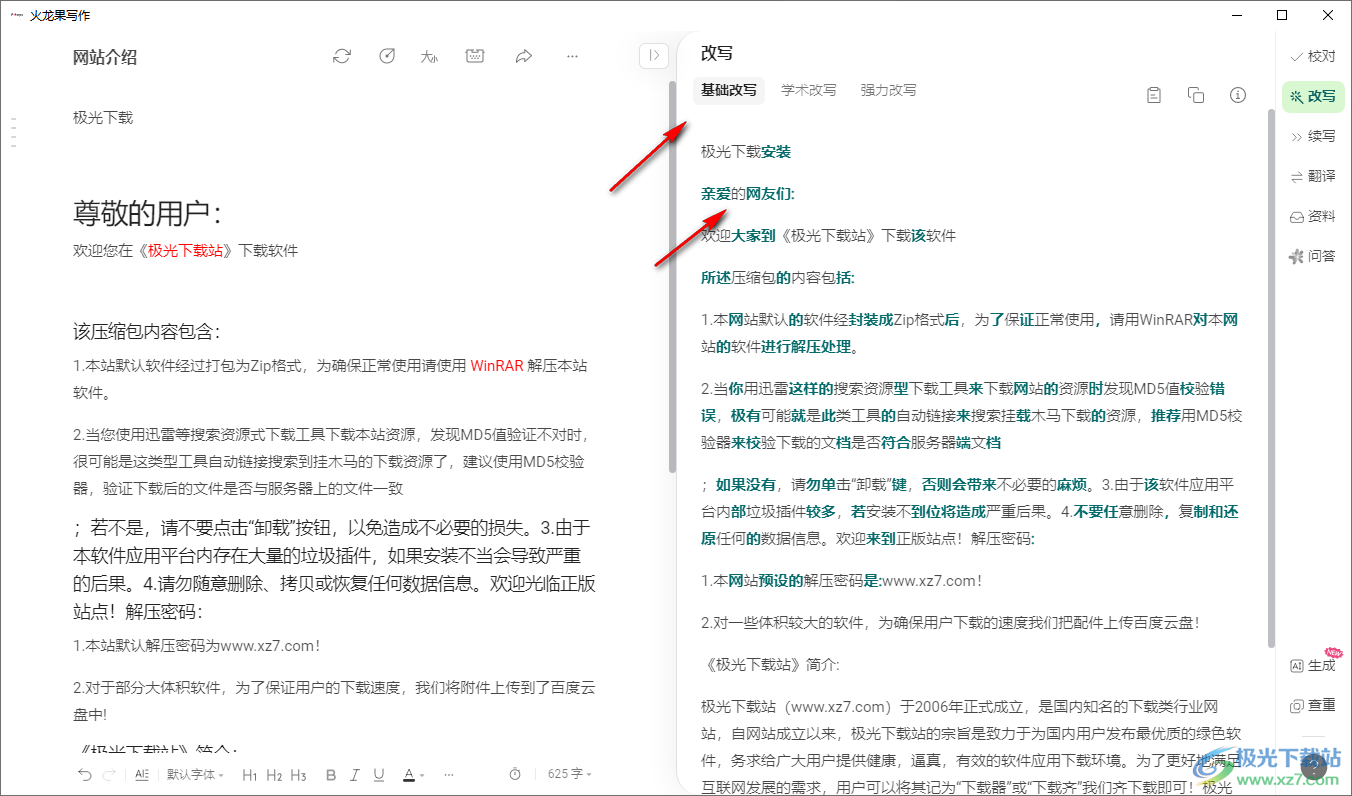
Task: Apply H2 heading style
Action: tap(274, 774)
